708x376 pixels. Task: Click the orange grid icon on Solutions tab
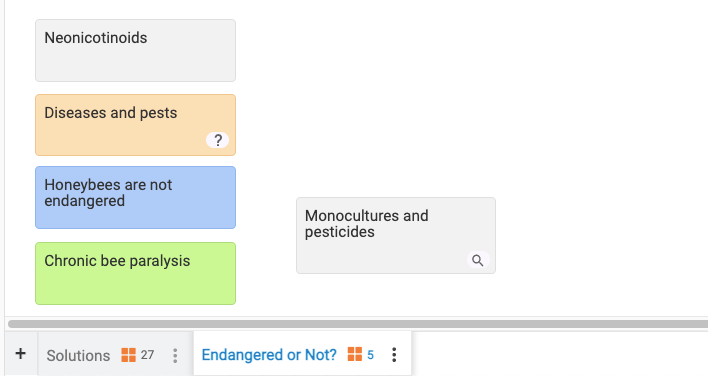(x=128, y=355)
